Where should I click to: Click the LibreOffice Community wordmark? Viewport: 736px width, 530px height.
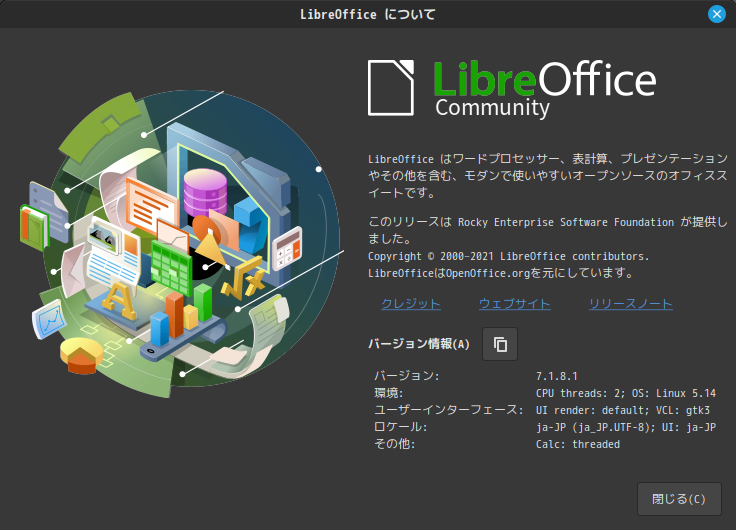coord(544,89)
